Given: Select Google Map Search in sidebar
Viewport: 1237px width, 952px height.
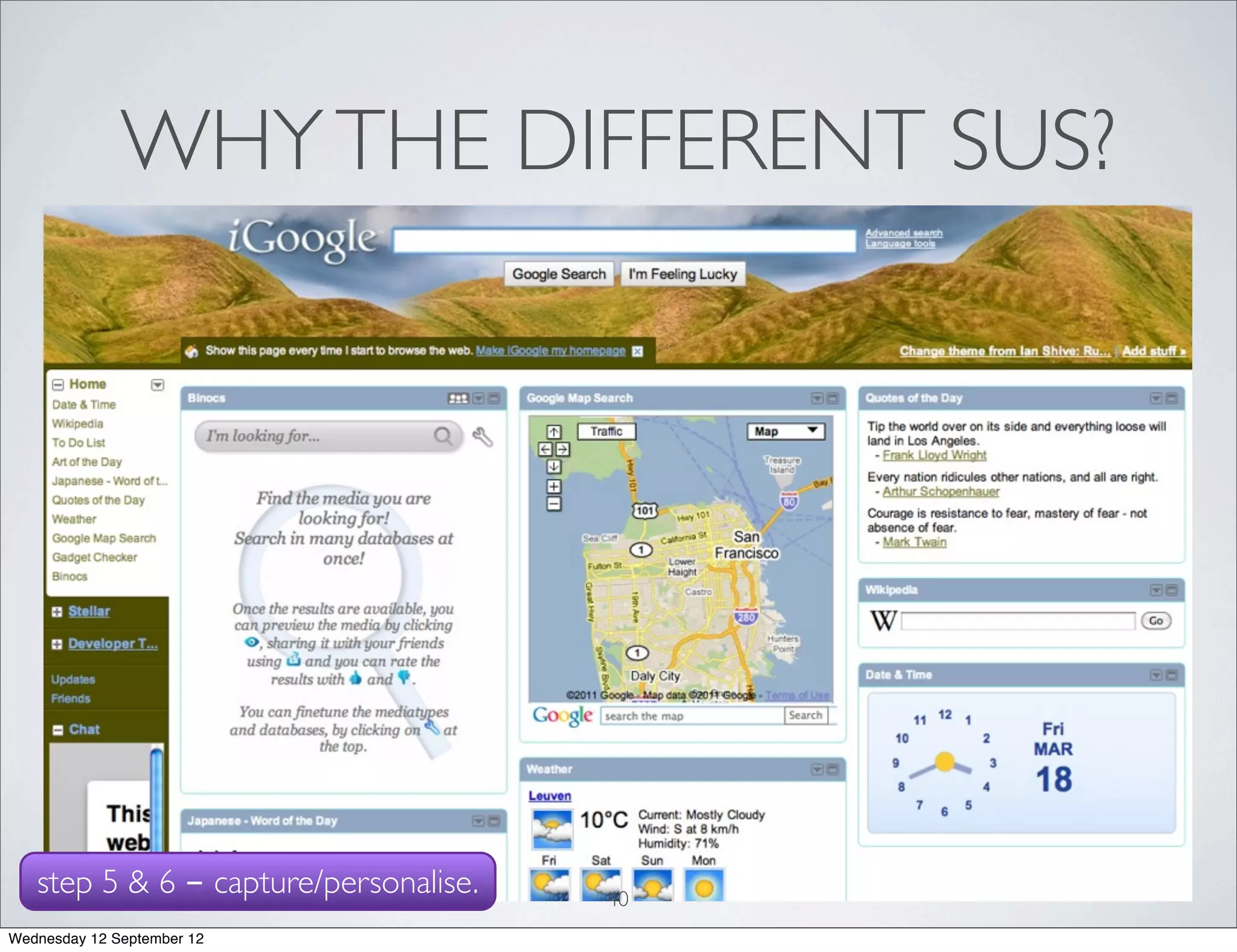Looking at the screenshot, I should 104,538.
